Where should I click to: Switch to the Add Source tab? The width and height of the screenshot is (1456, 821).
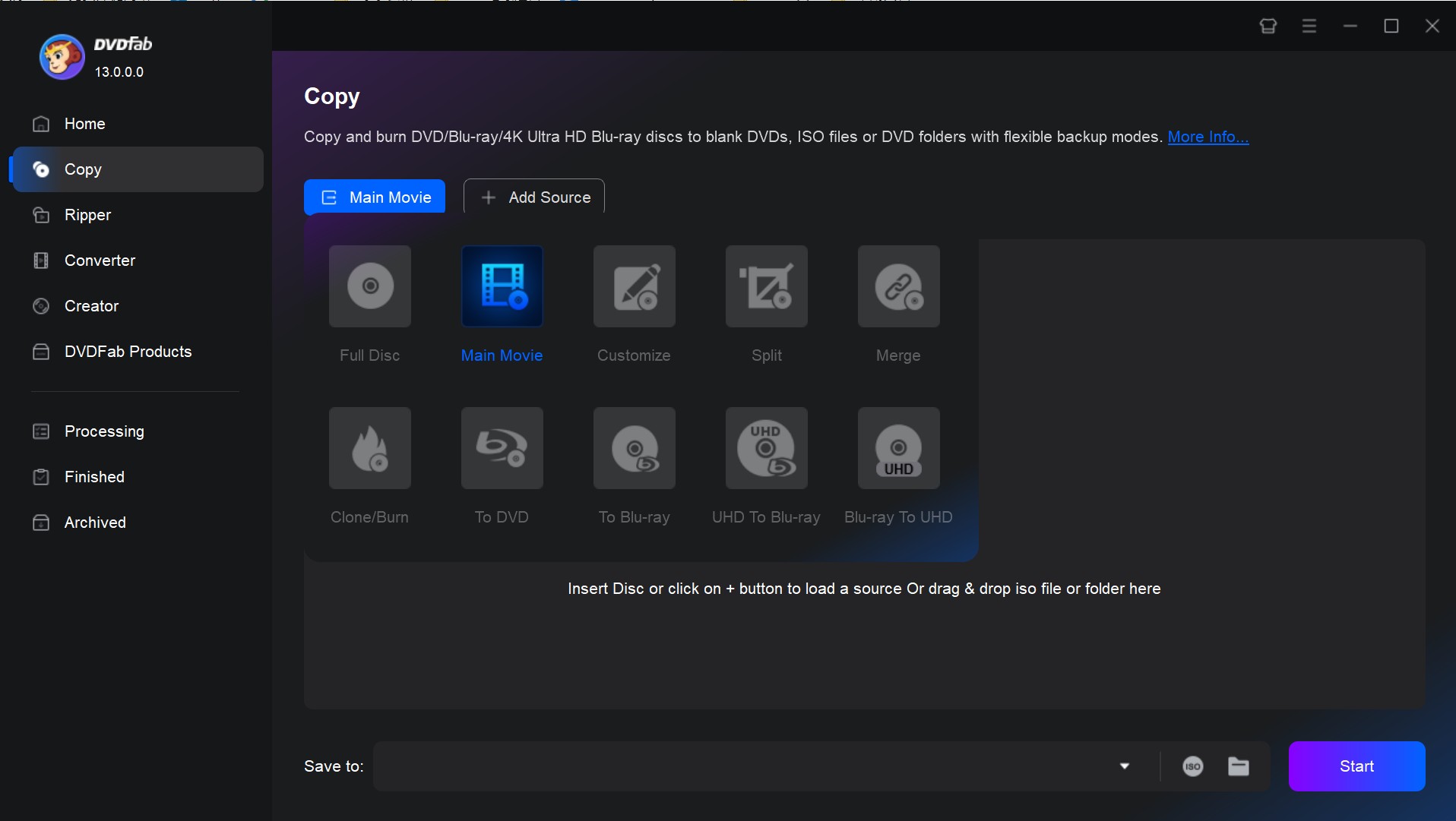[x=533, y=197]
